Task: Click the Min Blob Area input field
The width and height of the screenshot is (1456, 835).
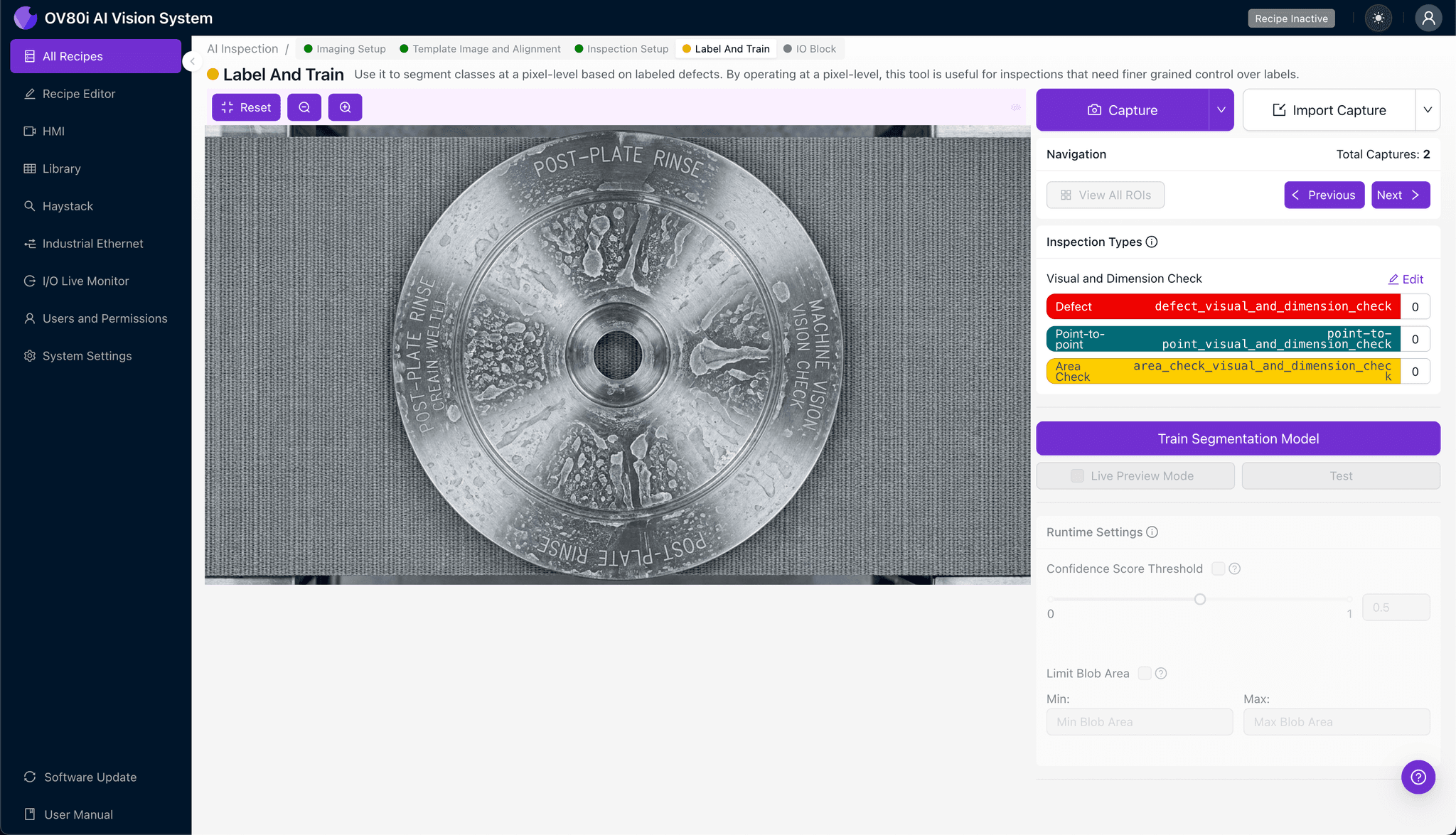Action: coord(1139,722)
